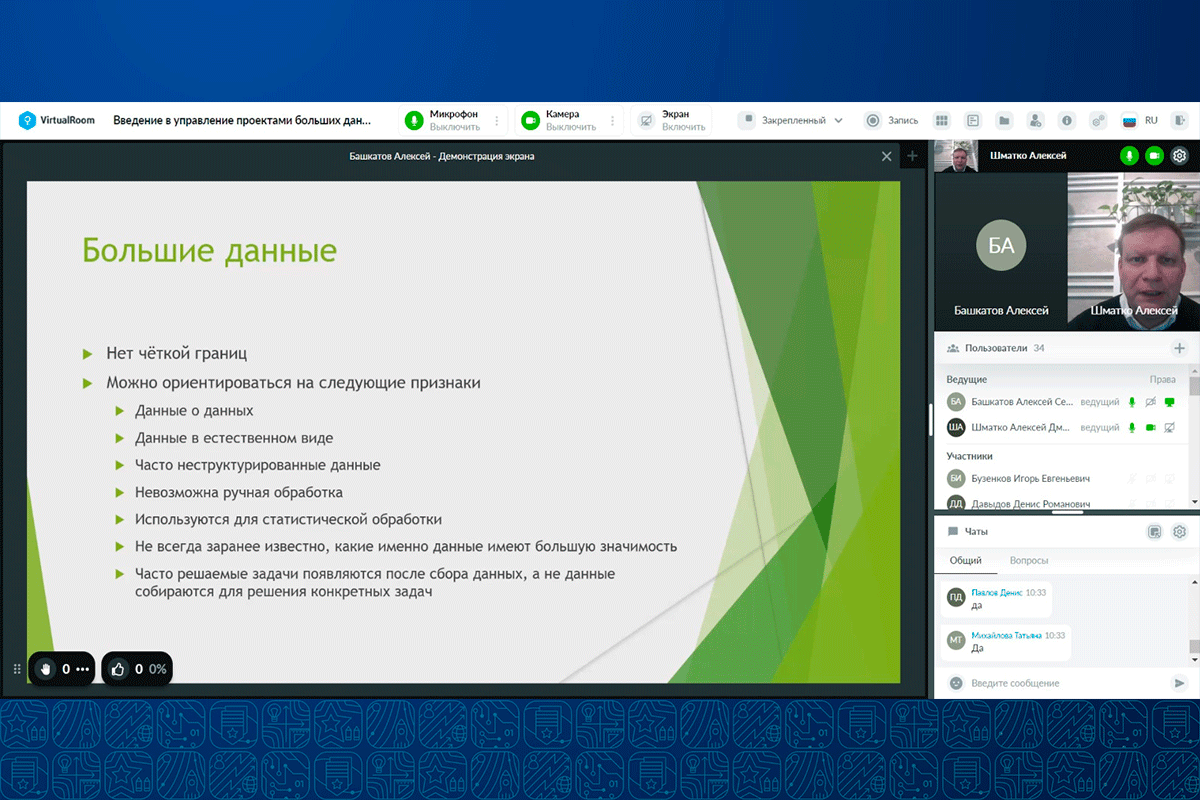Open camera options three-dot menu
Image resolution: width=1200 pixels, height=800 pixels.
613,121
